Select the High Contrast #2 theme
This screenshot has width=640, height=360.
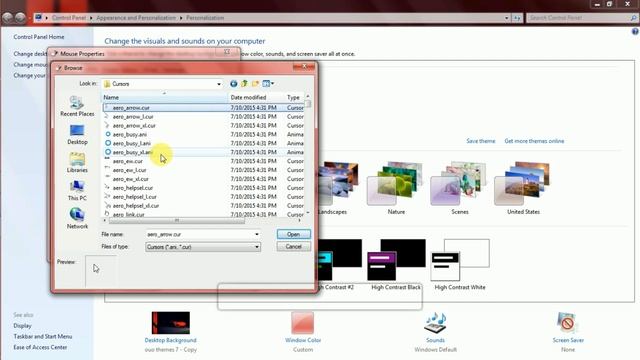click(x=339, y=265)
